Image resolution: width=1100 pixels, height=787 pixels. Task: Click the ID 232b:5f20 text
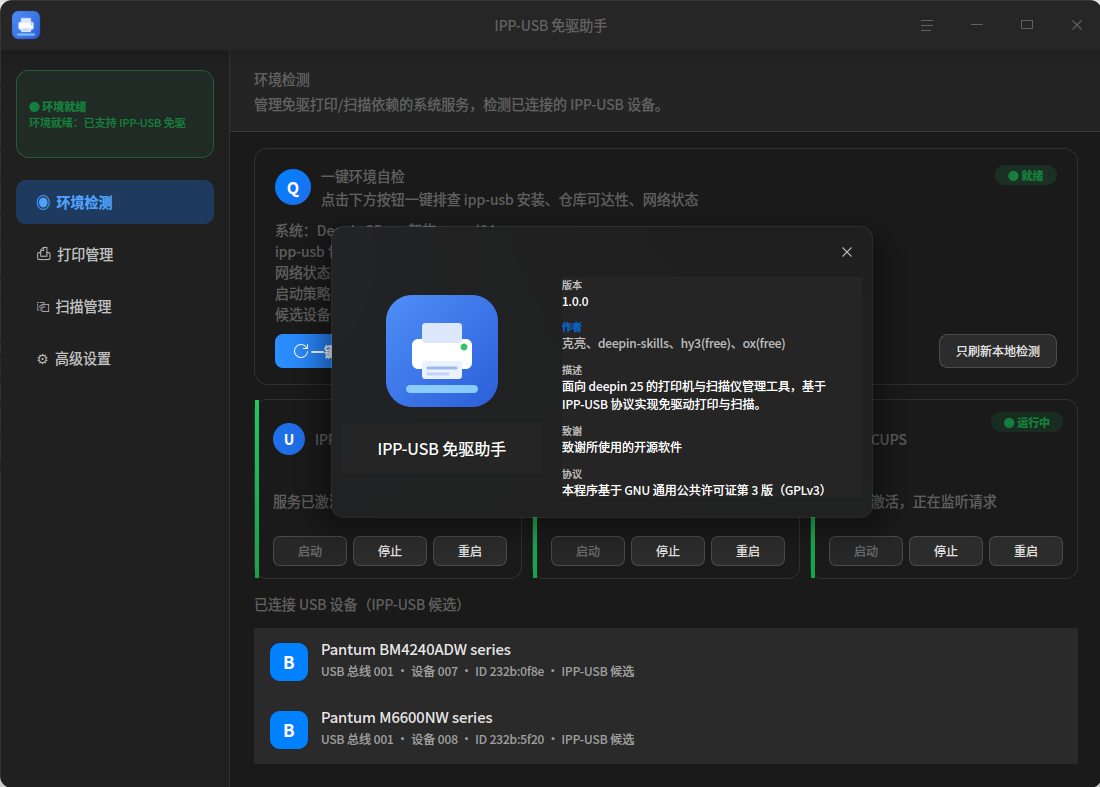tap(509, 739)
